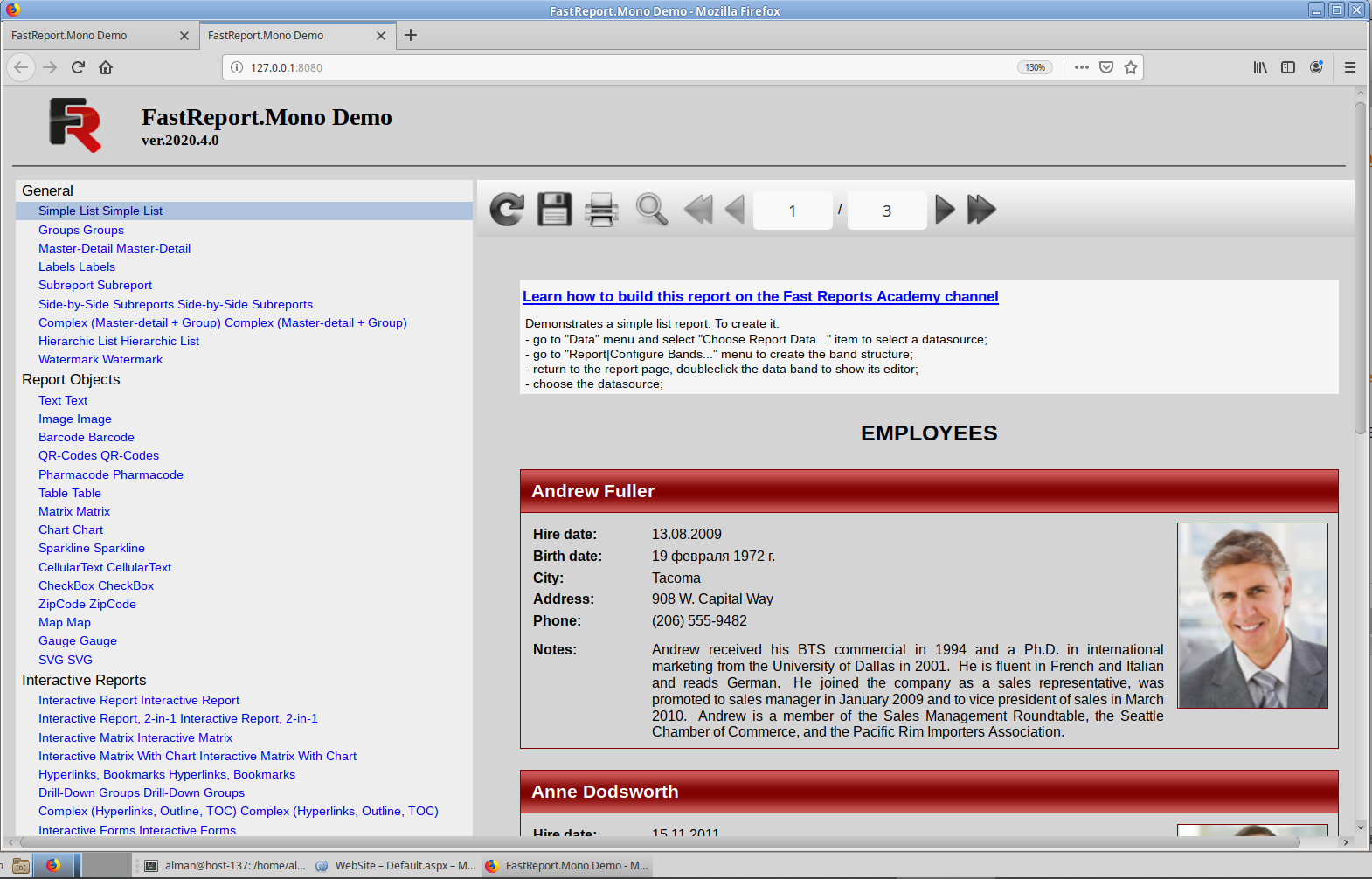
Task: Open Complex (Master-detail + Group) report
Action: point(223,322)
